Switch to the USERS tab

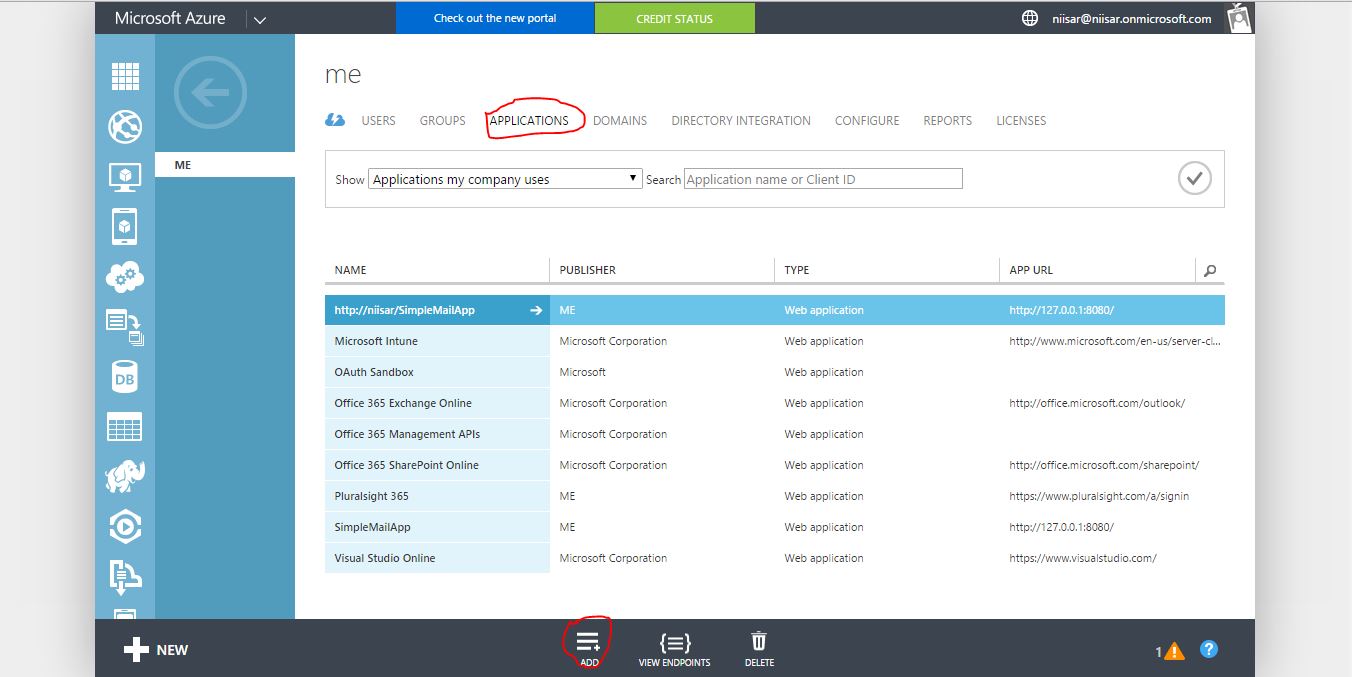point(378,120)
